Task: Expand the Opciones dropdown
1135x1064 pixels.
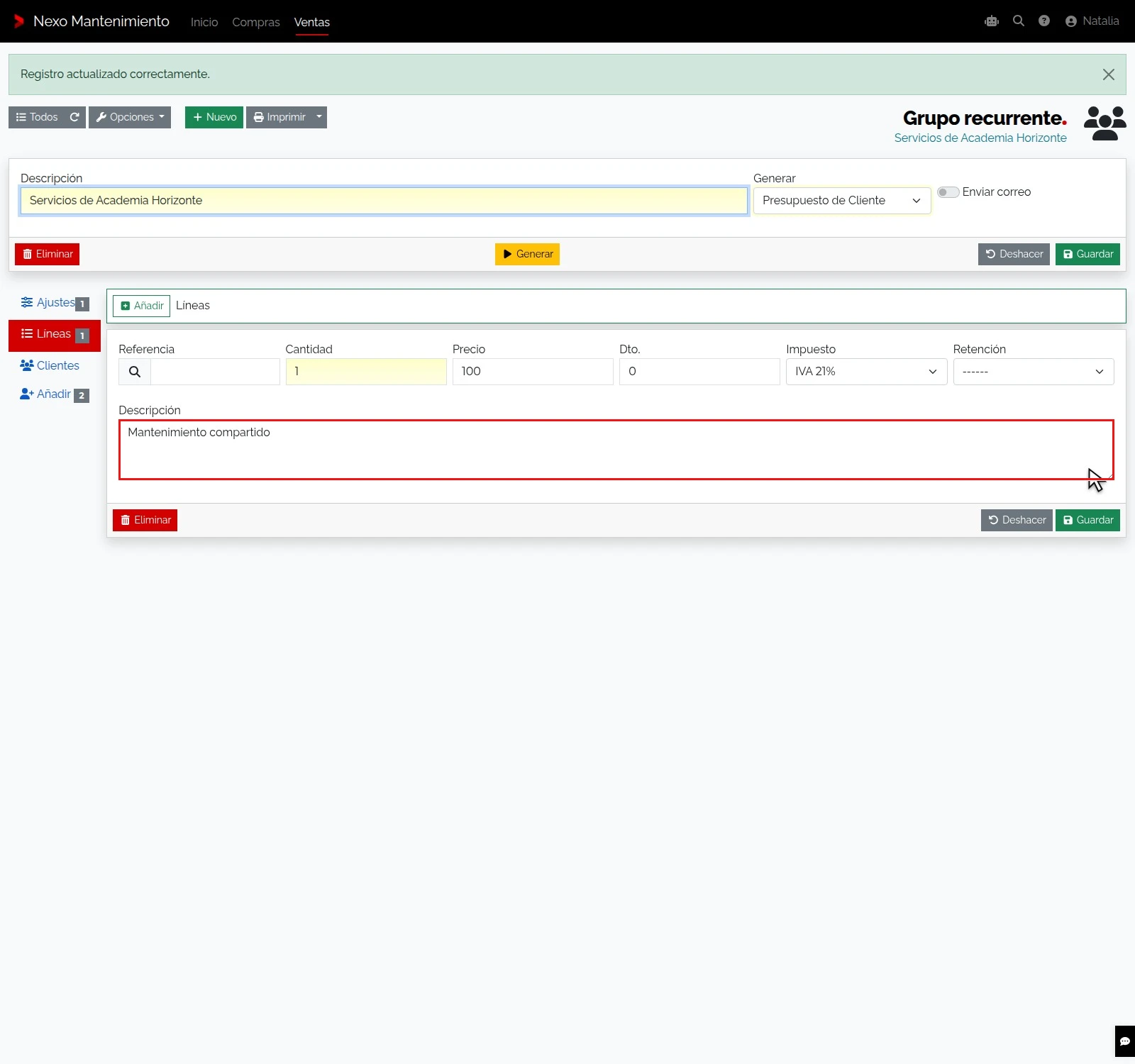Action: point(130,117)
